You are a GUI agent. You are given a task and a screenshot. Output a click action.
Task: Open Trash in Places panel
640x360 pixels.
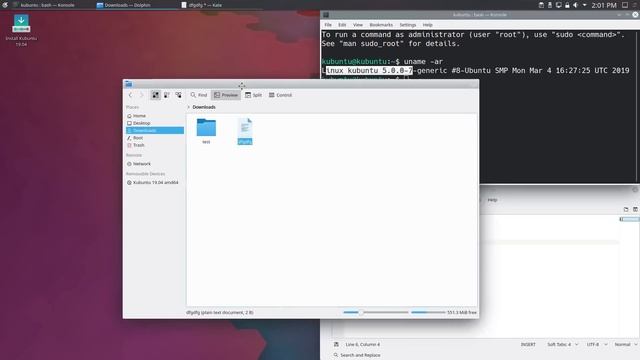(155, 145)
